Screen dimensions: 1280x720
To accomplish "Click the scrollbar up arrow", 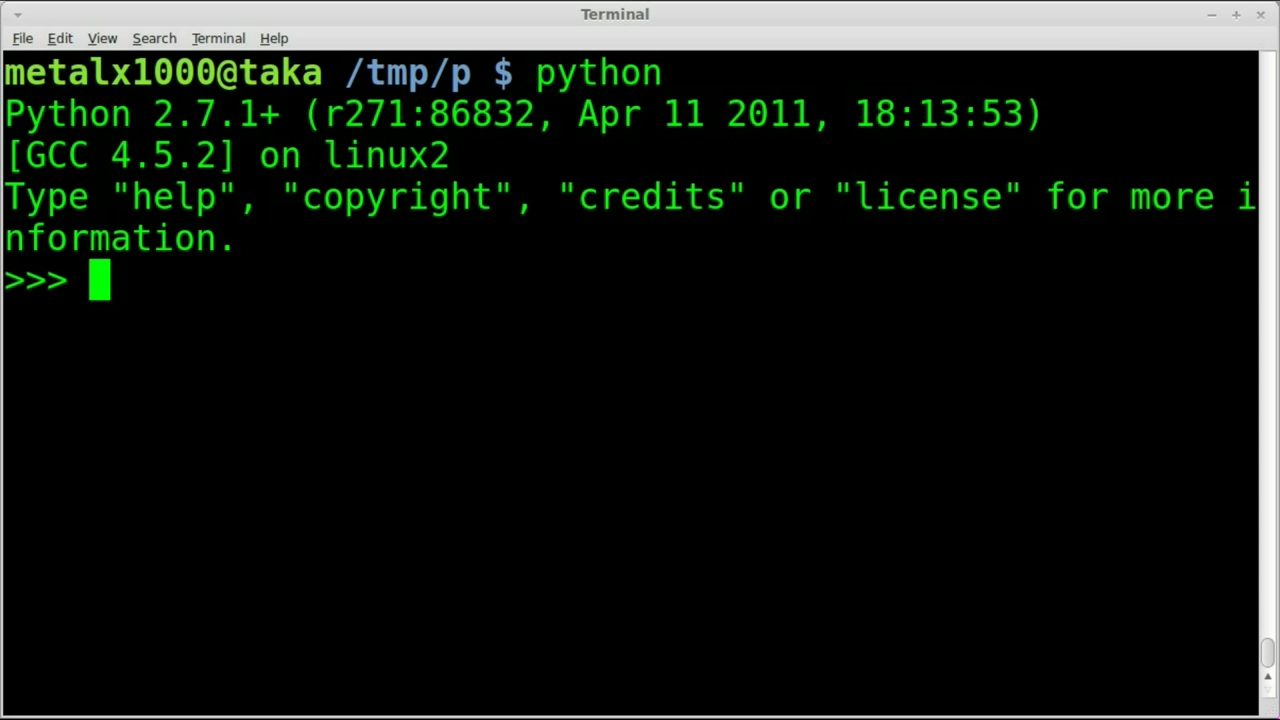I will tap(1268, 677).
